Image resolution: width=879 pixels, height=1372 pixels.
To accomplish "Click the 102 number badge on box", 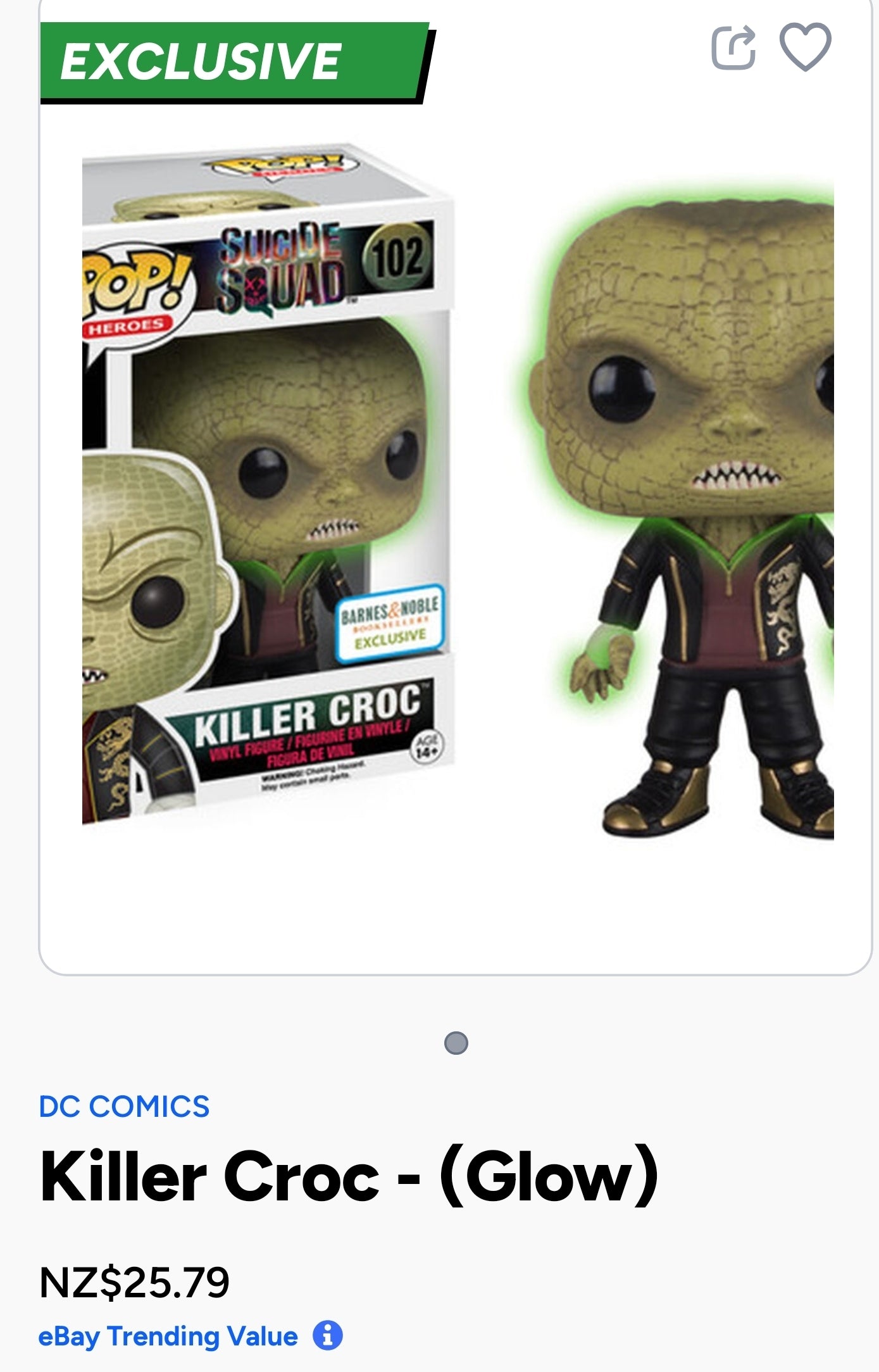I will [397, 257].
